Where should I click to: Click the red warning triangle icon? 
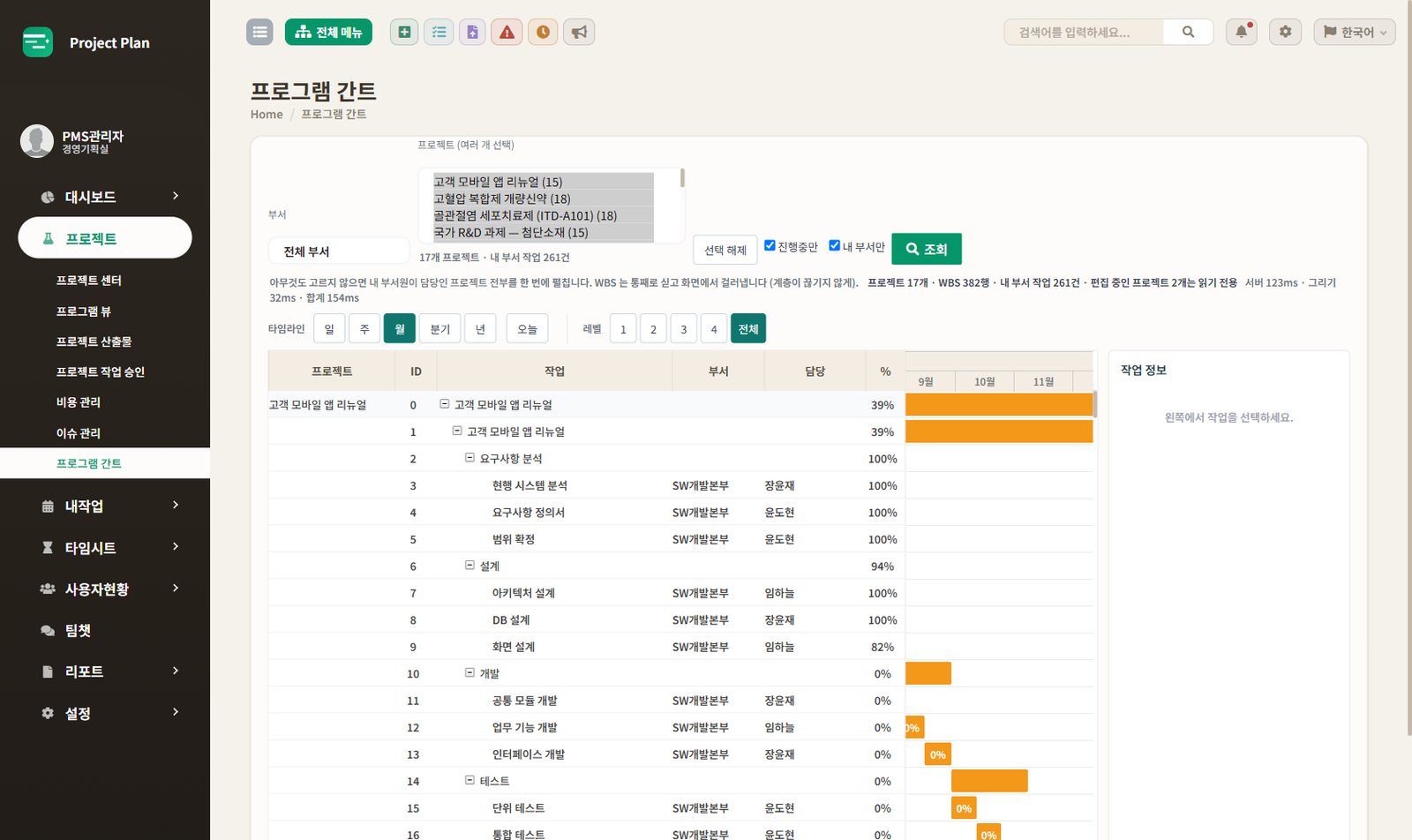click(507, 32)
